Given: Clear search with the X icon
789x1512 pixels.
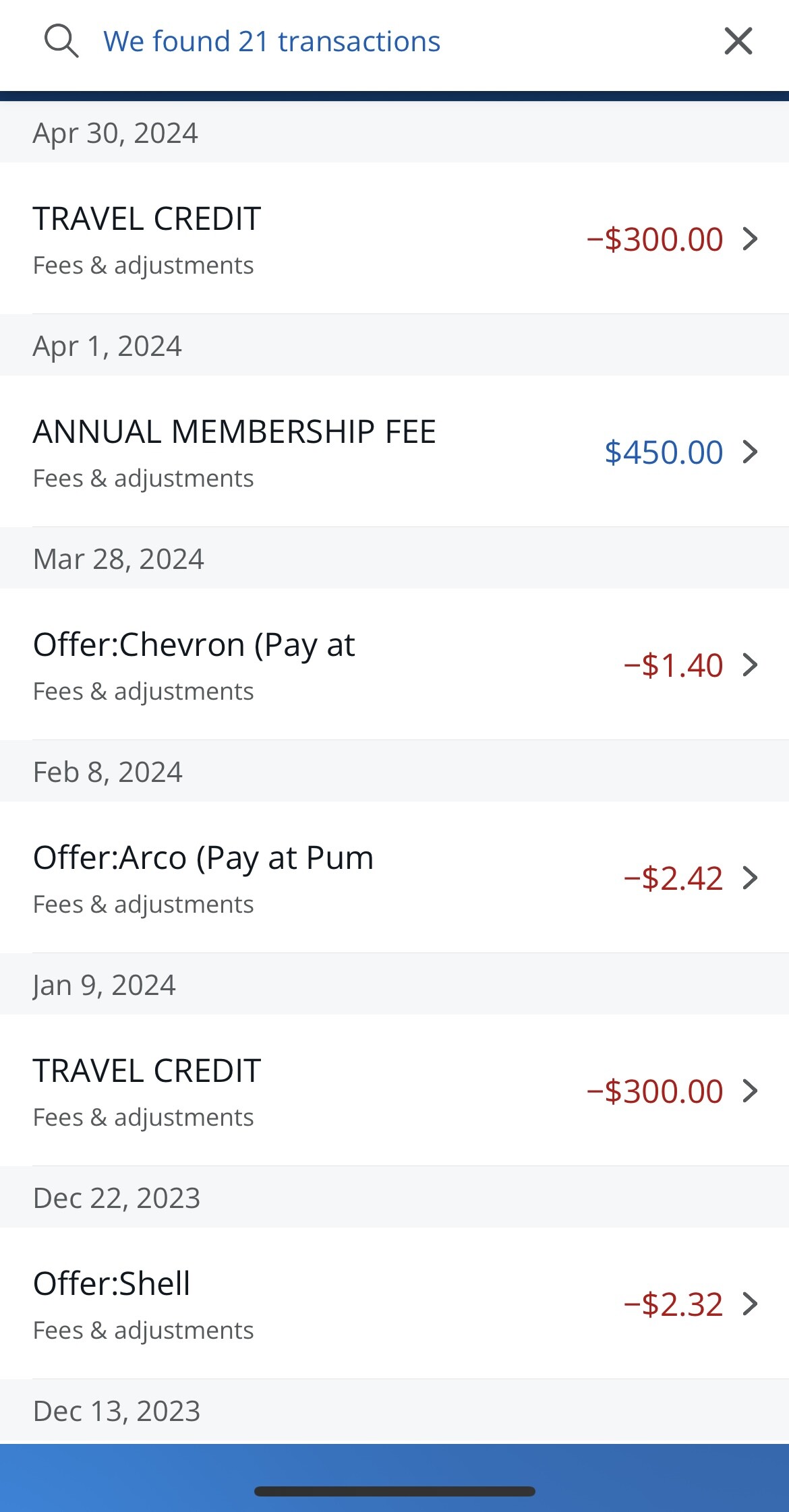Looking at the screenshot, I should tap(738, 41).
